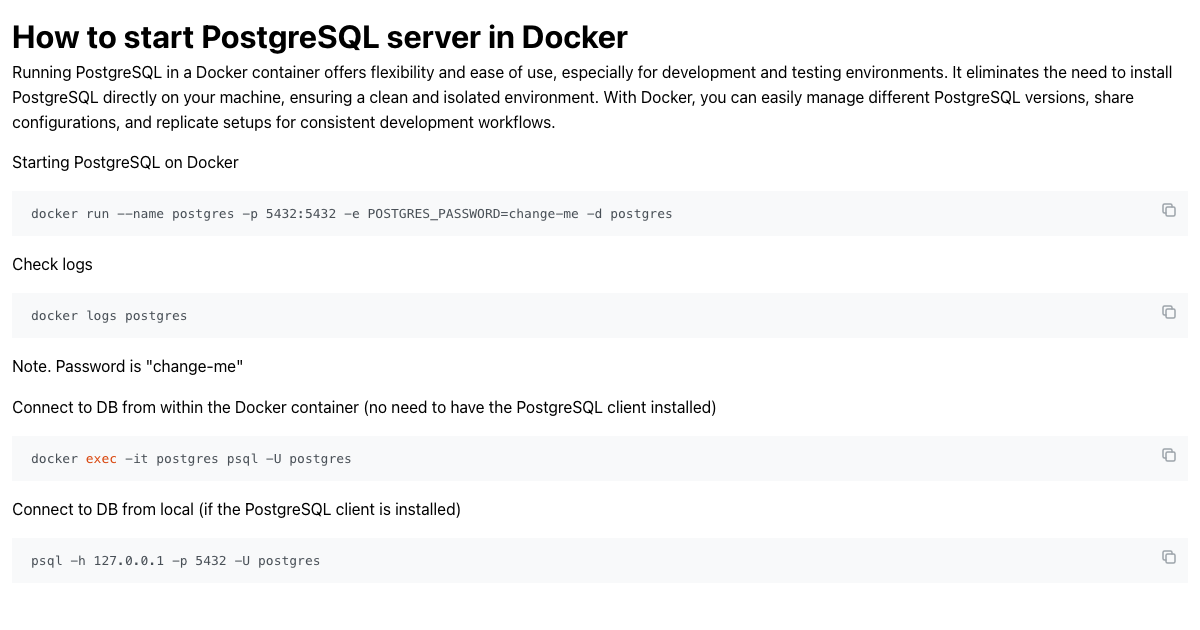Click the psql -h 127.0.0.1 code text
The height and width of the screenshot is (630, 1200).
(175, 561)
